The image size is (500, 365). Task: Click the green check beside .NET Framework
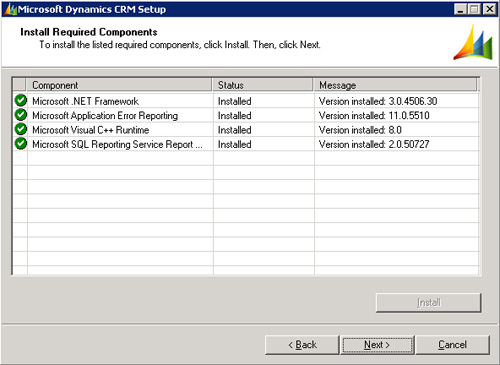[x=21, y=100]
